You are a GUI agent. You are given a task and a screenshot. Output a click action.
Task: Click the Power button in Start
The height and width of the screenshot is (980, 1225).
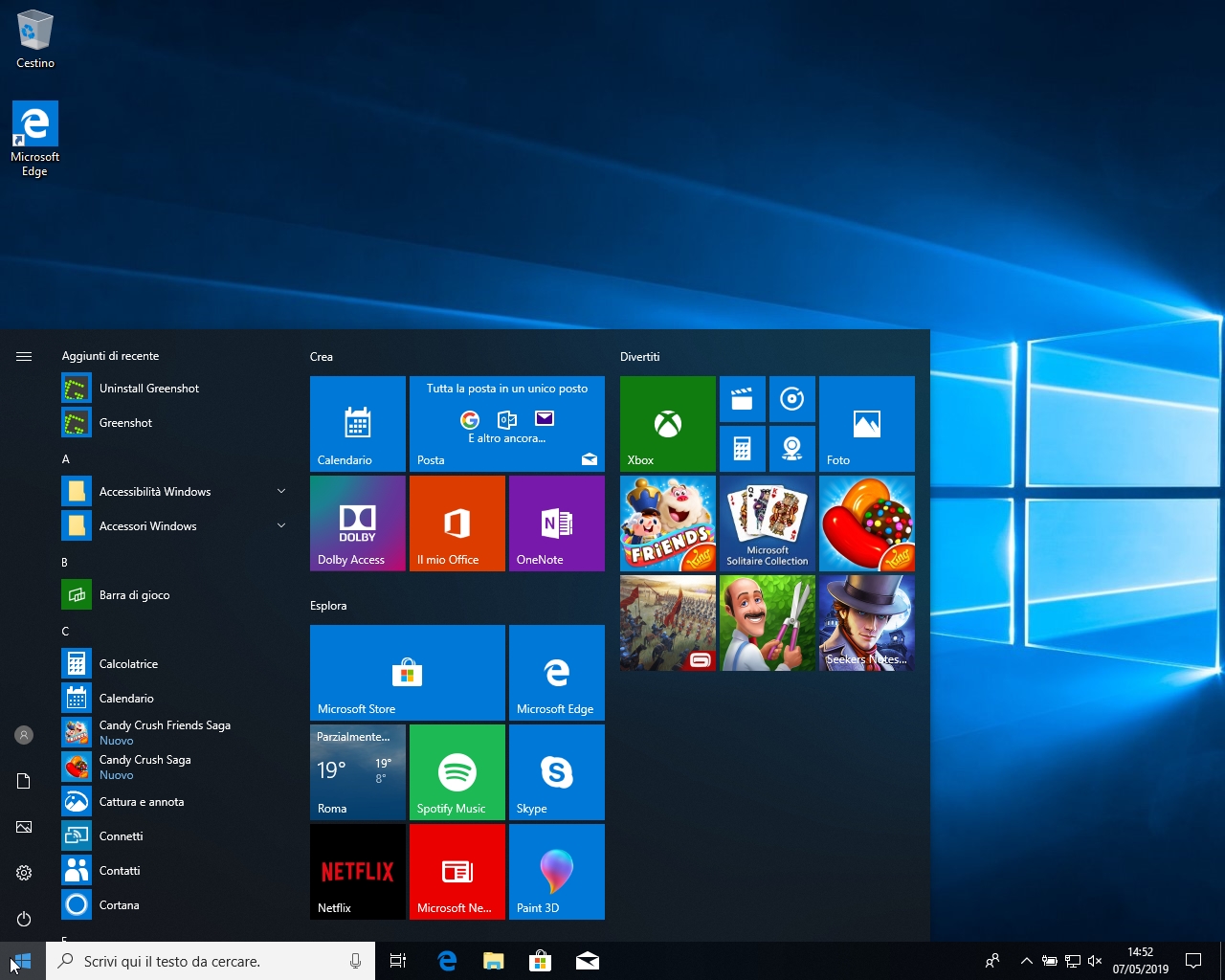pyautogui.click(x=24, y=919)
